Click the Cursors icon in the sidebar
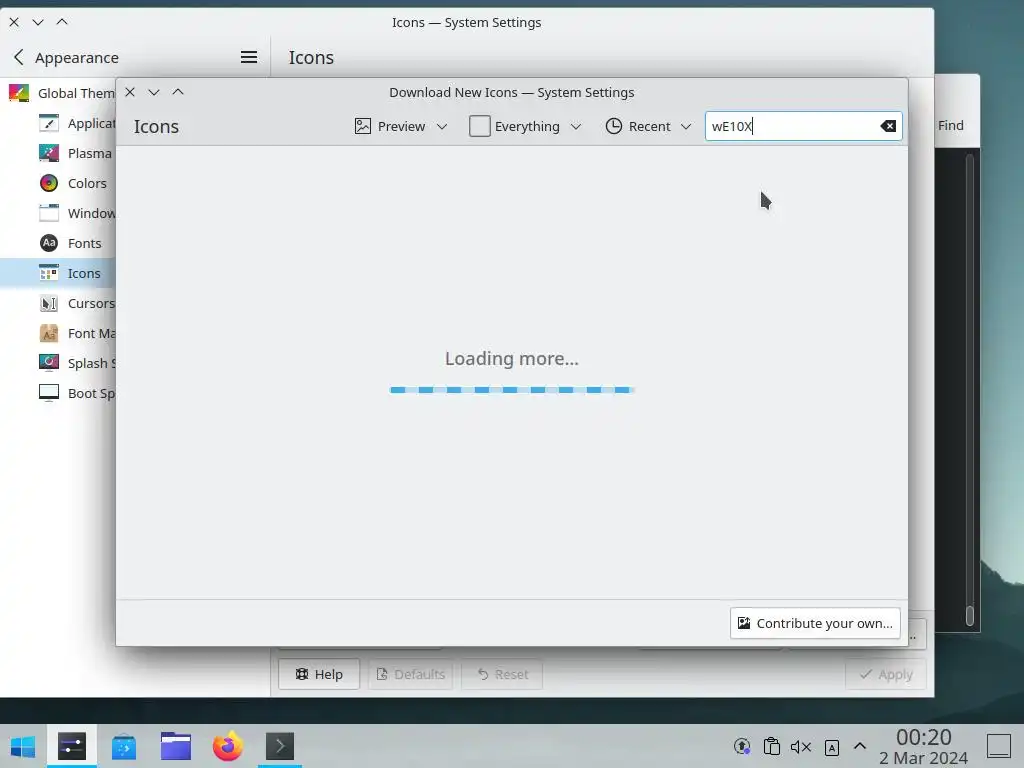The height and width of the screenshot is (768, 1024). (49, 304)
